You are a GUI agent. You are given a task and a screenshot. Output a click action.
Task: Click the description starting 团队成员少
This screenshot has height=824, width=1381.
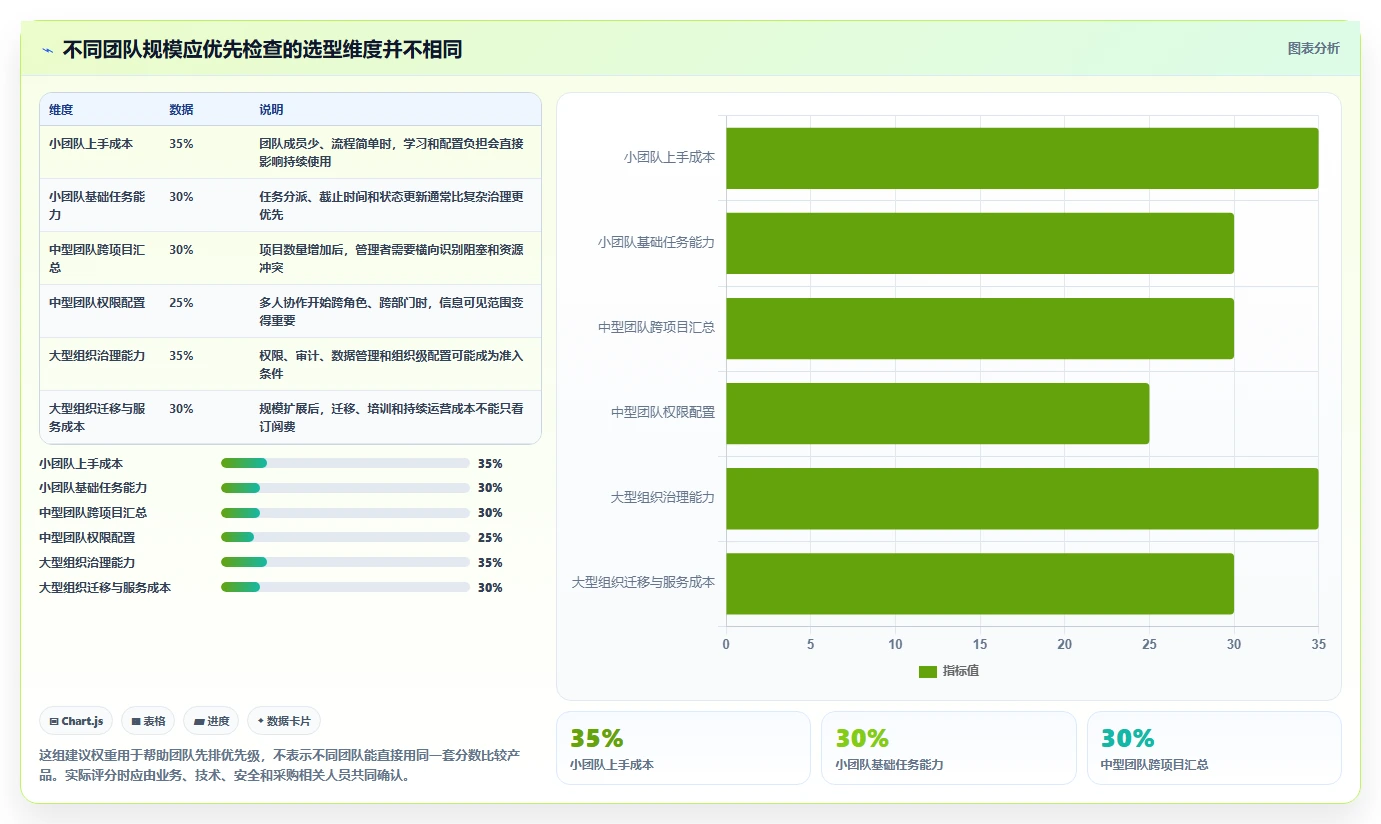pyautogui.click(x=391, y=152)
